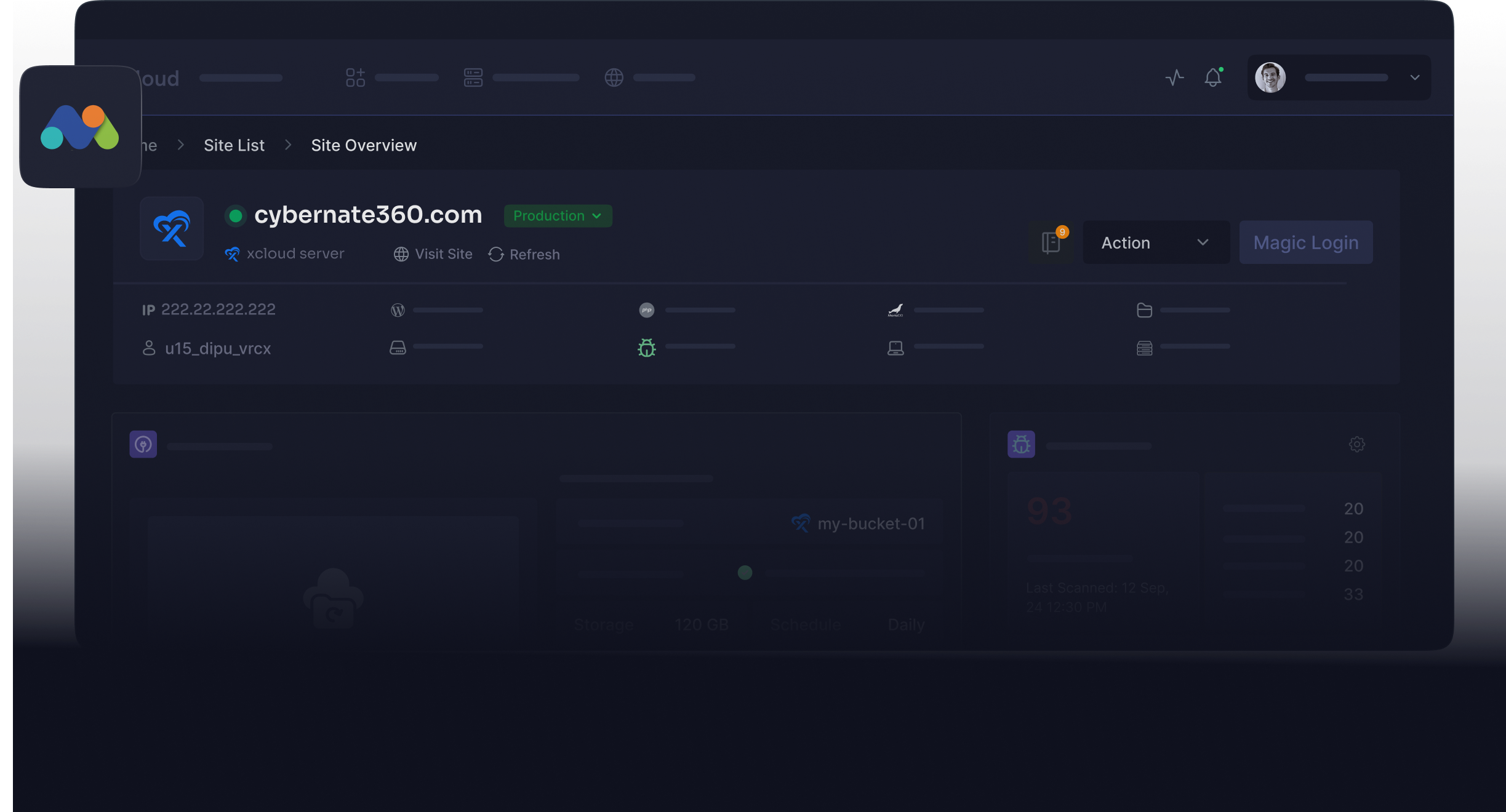Click the PHP icon in site info

point(646,310)
